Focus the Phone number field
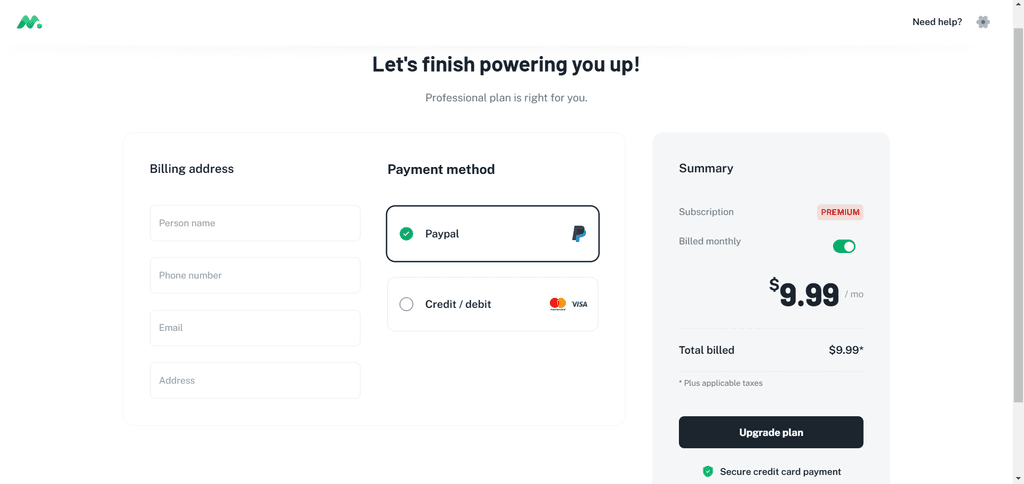The height and width of the screenshot is (484, 1024). click(255, 276)
